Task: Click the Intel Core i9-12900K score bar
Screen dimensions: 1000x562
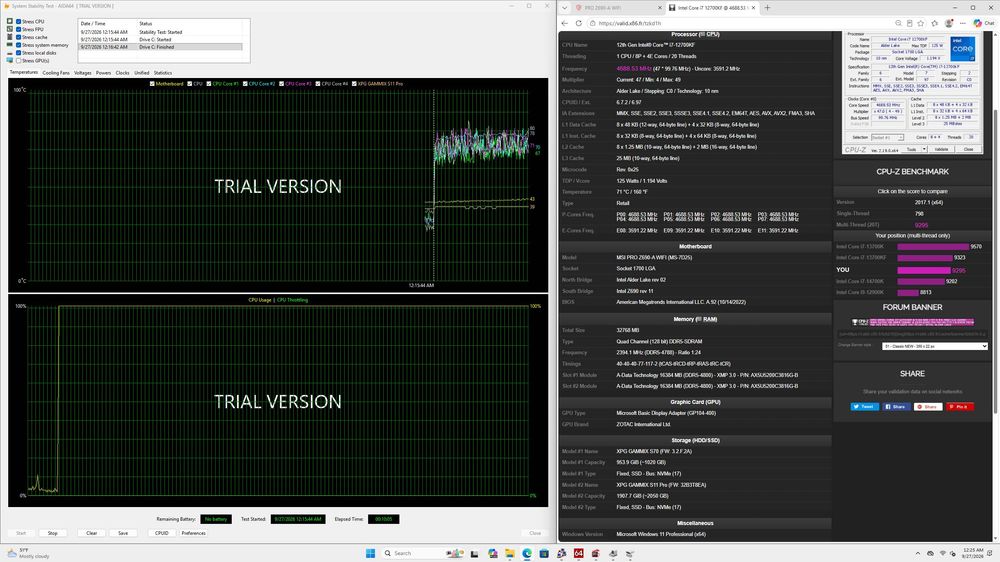Action: [908, 292]
